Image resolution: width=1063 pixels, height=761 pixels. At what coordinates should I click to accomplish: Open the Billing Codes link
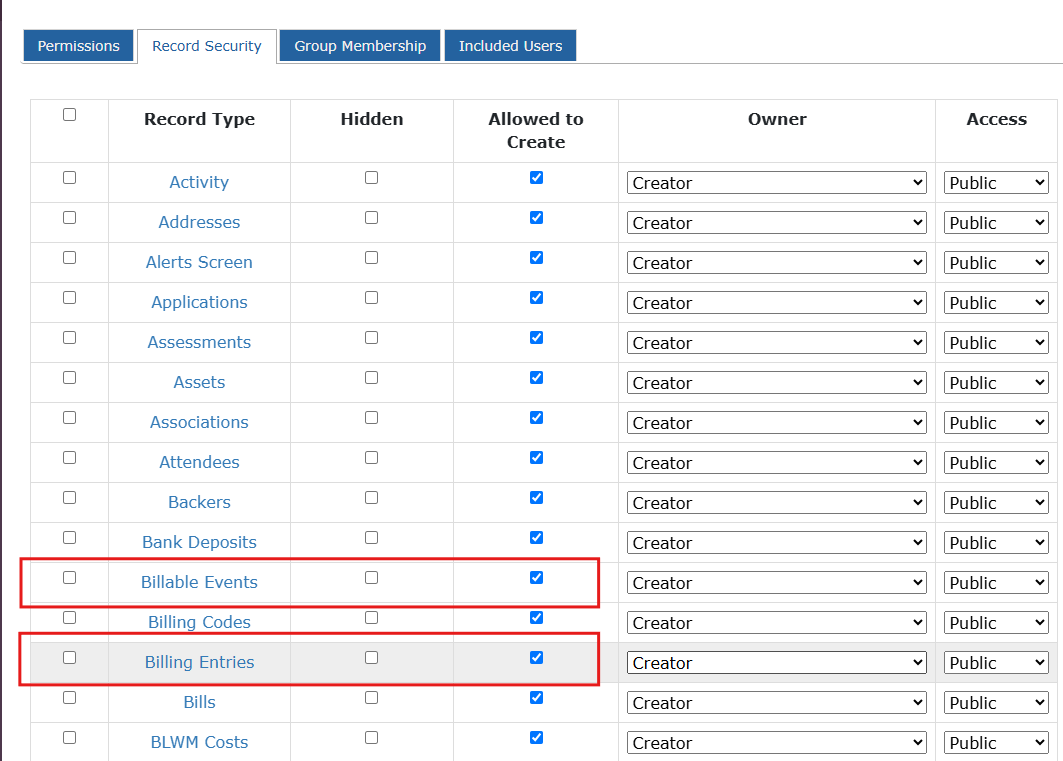[x=199, y=622]
